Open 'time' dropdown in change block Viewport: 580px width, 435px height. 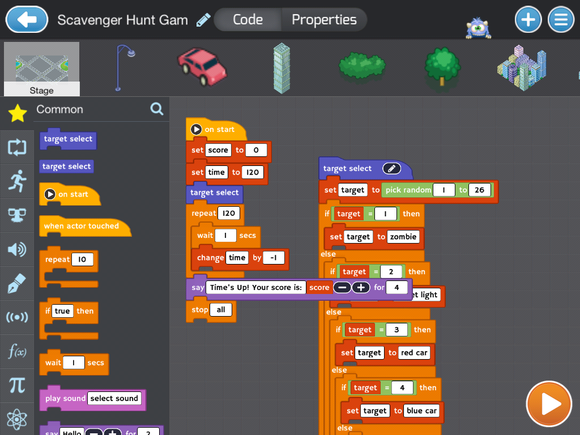237,258
